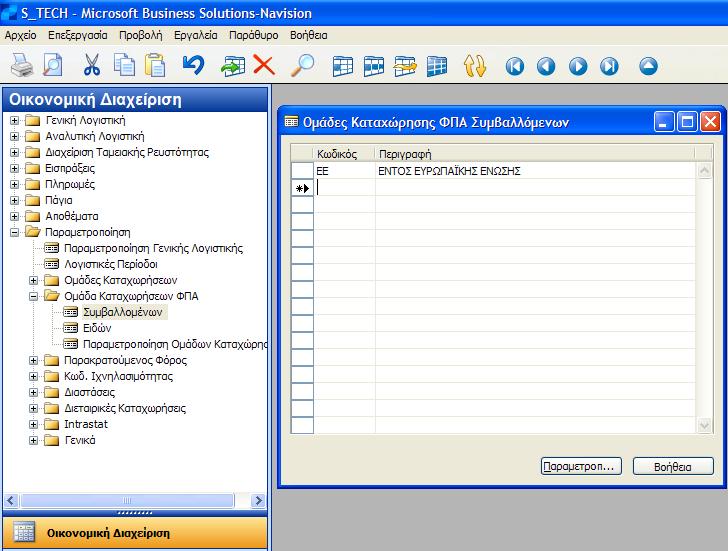
Task: Expand the Πληρωμές folder
Action: coord(14,184)
